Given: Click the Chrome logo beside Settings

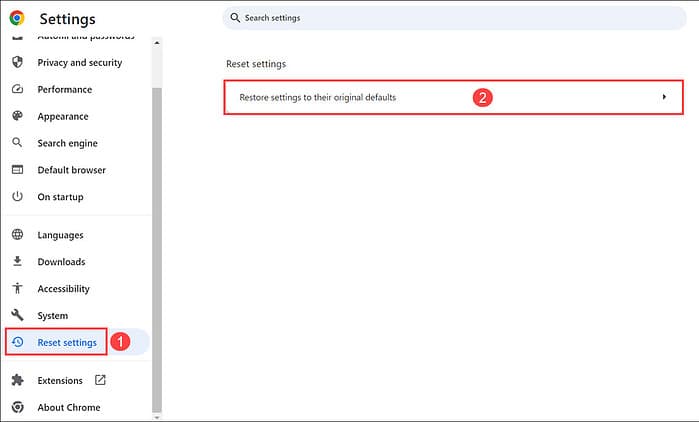Looking at the screenshot, I should point(17,18).
